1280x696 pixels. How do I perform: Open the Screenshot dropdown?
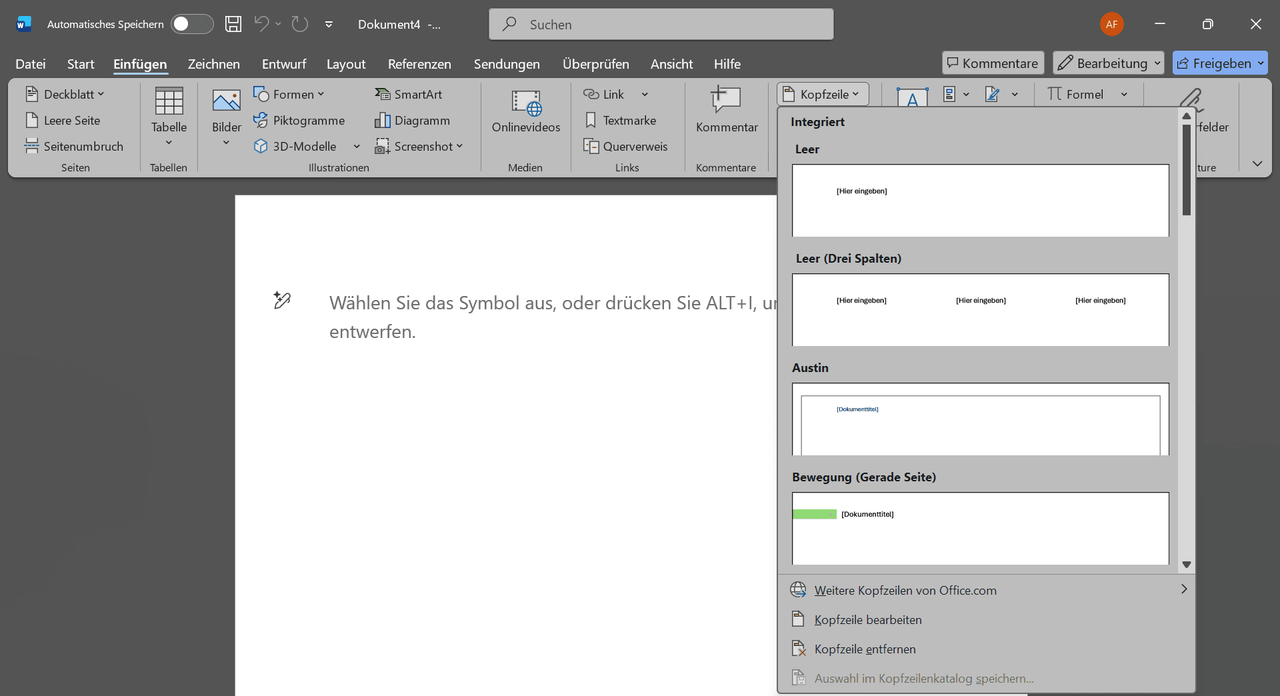point(419,146)
